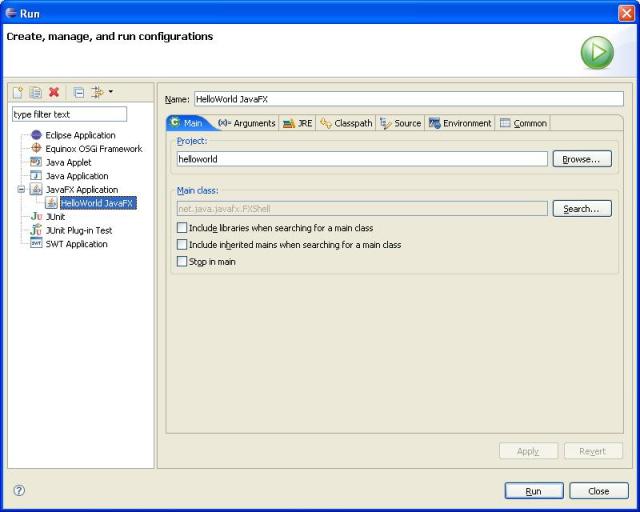Close the Run dialog window
The width and height of the screenshot is (640, 512).
(626, 13)
